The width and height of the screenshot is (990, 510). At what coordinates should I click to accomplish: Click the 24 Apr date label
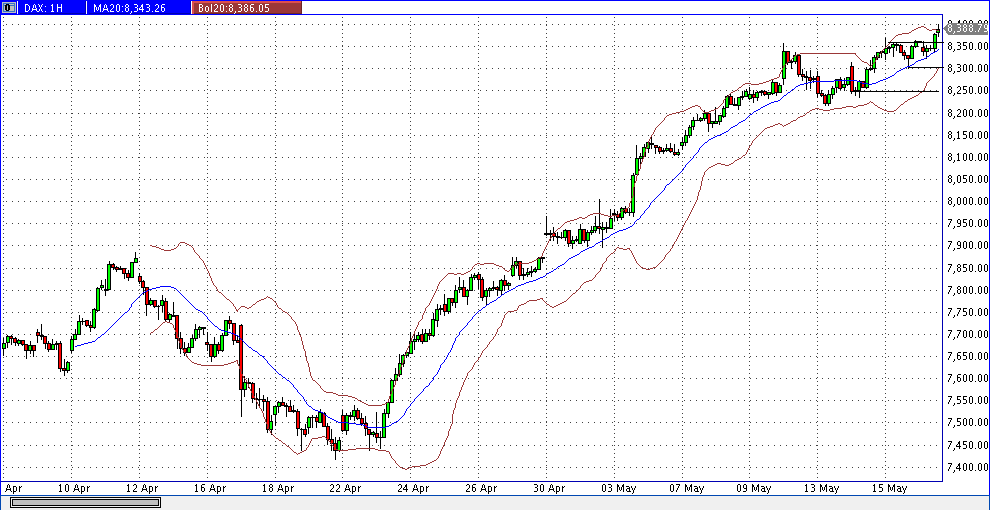[414, 488]
